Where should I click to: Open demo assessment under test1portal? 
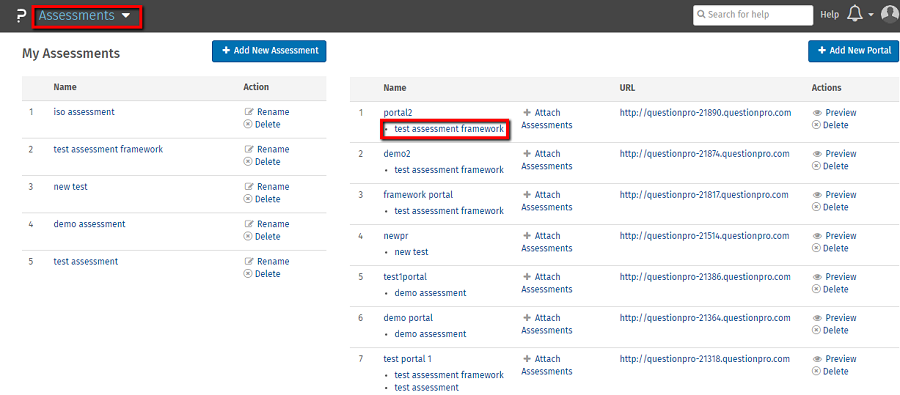[x=430, y=293]
